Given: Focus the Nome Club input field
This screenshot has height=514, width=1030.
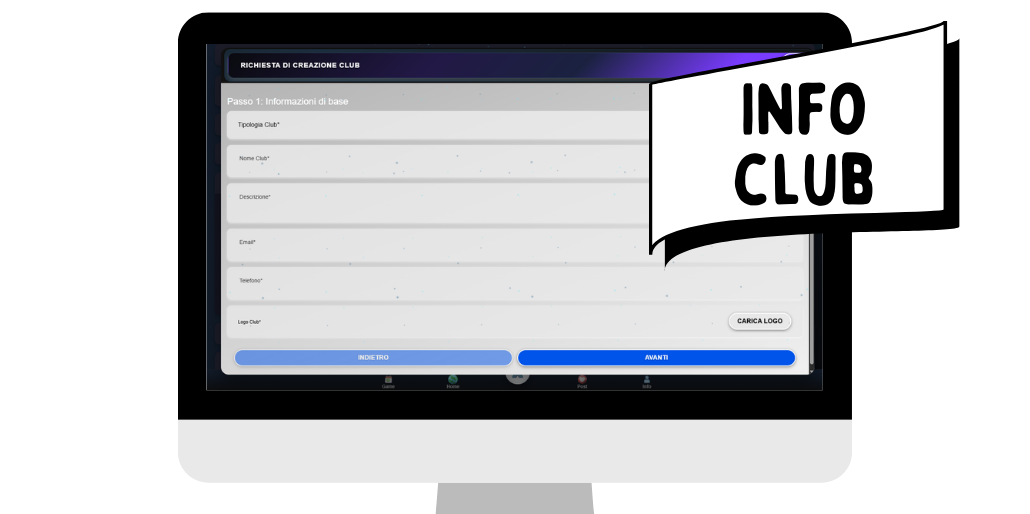Looking at the screenshot, I should click(440, 162).
